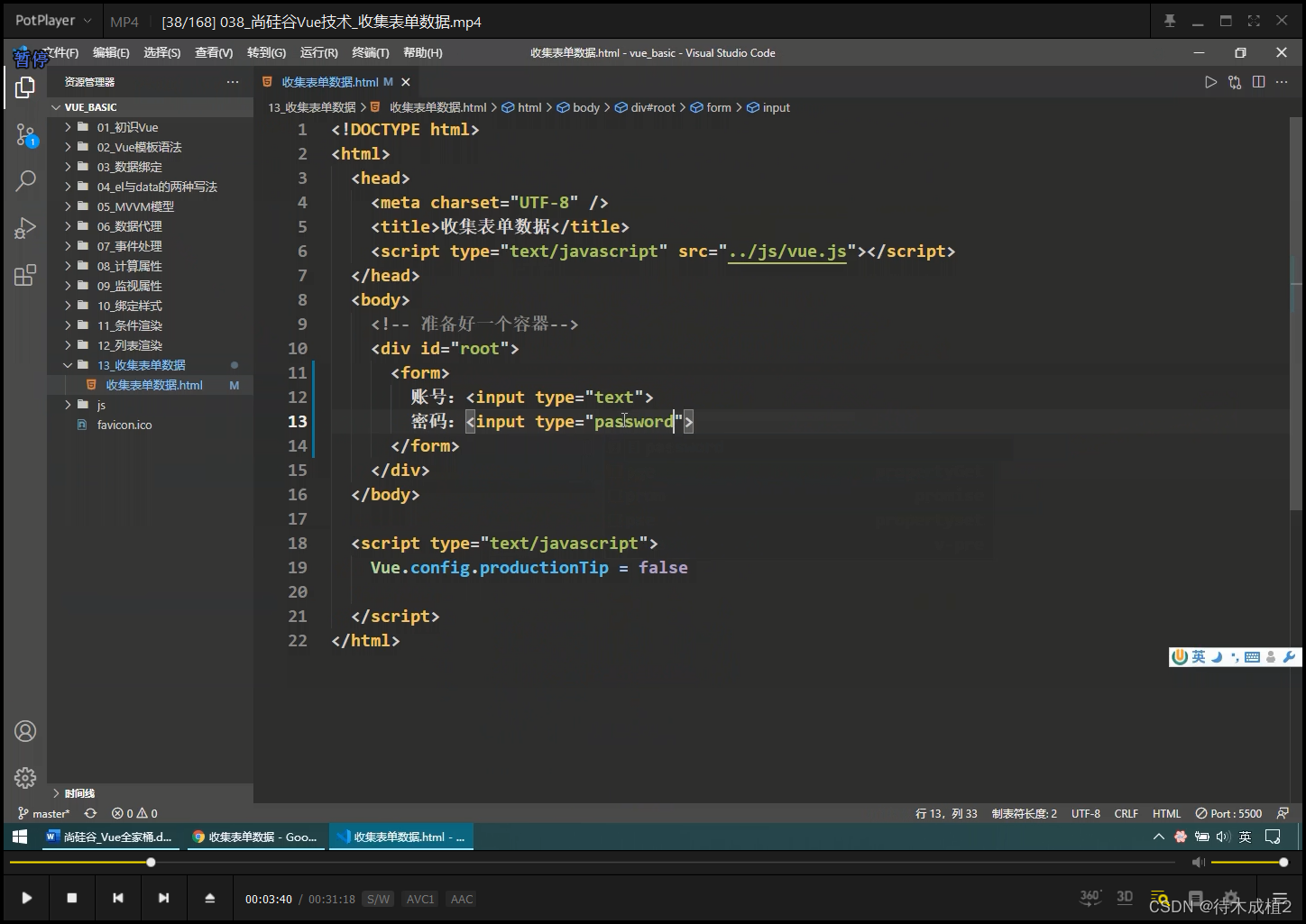Open the 终端(T) menu

[371, 53]
